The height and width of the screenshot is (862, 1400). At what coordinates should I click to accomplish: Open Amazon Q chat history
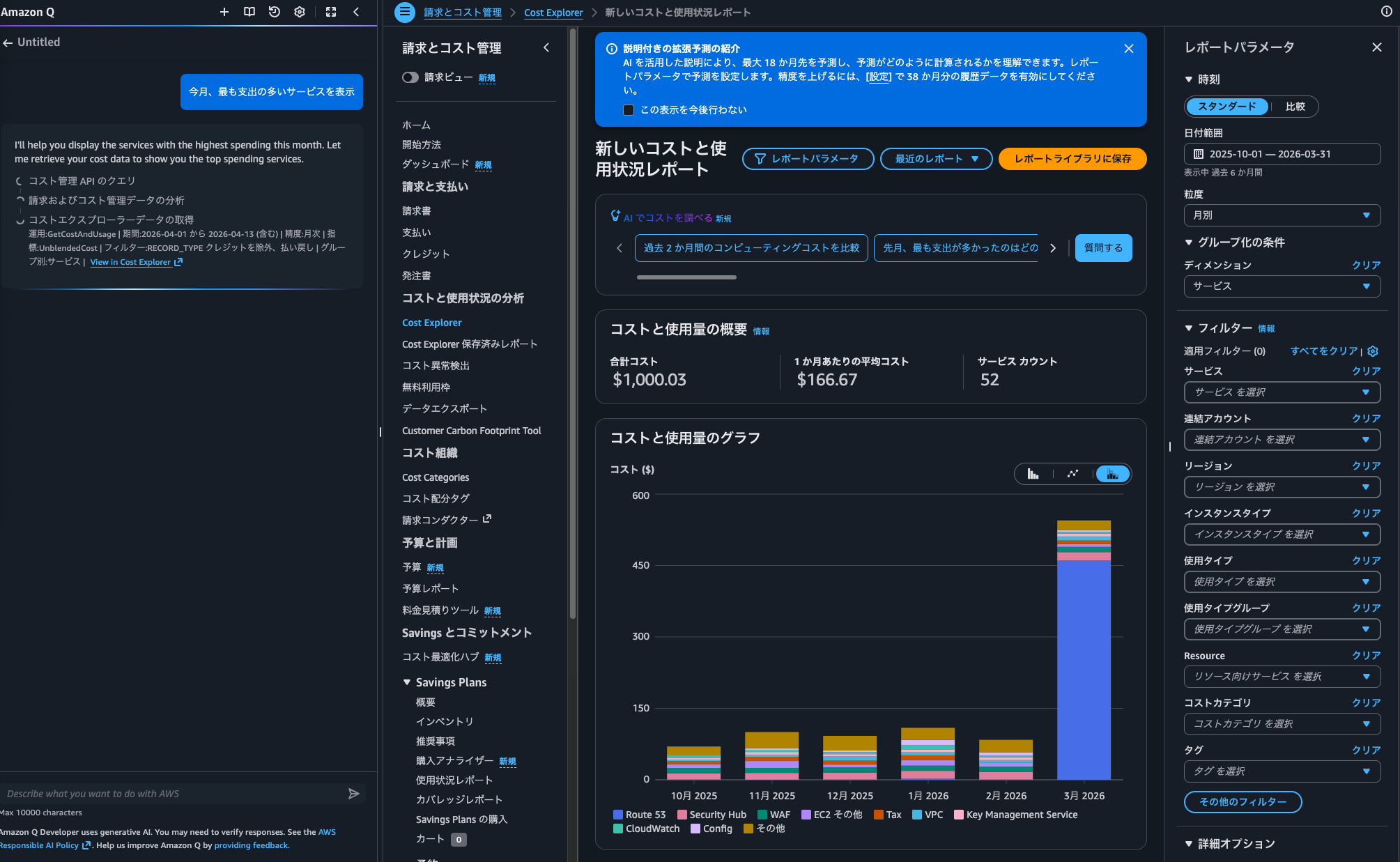(x=274, y=12)
